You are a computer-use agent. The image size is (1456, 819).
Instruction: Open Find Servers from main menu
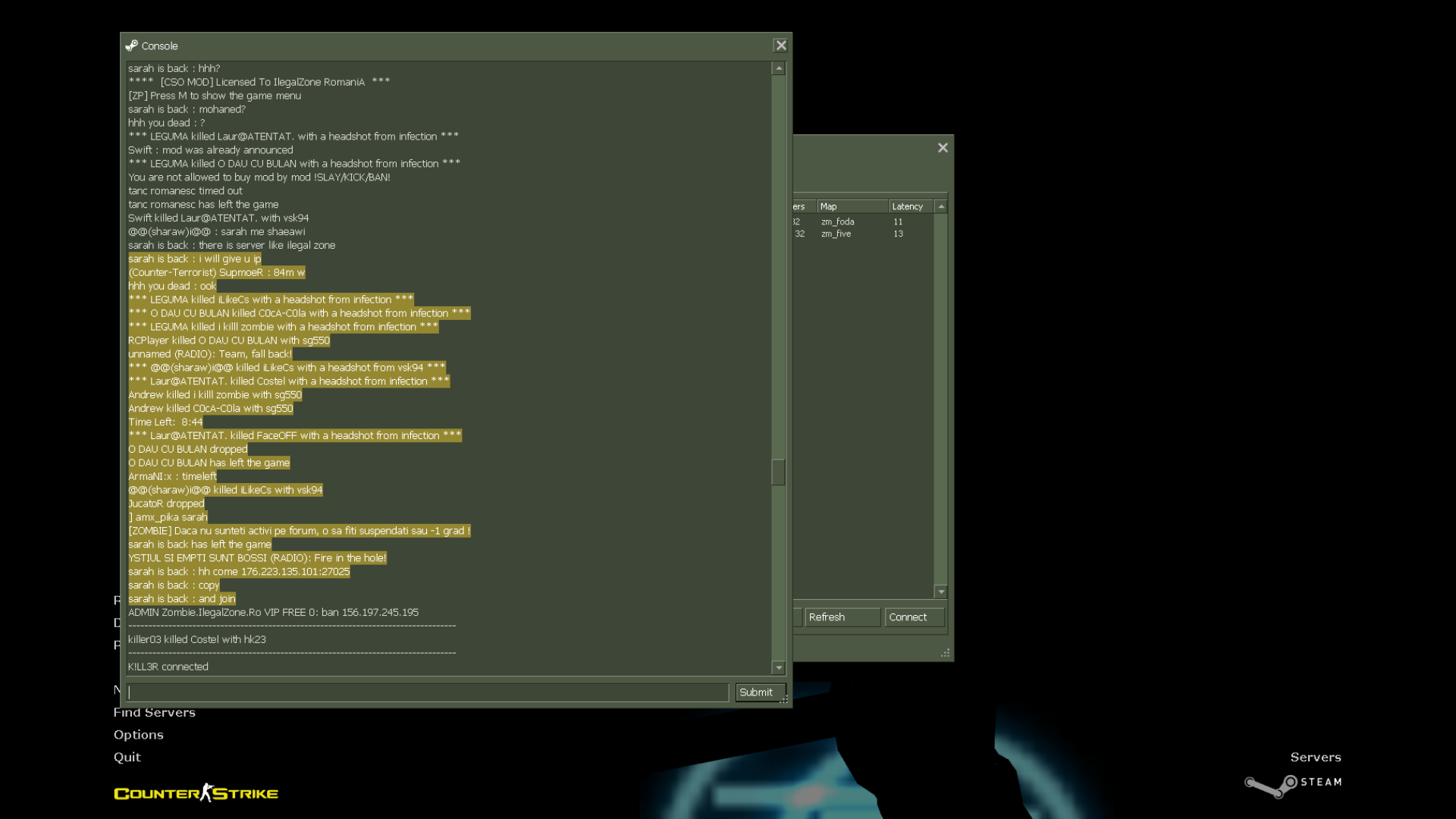[x=155, y=712]
